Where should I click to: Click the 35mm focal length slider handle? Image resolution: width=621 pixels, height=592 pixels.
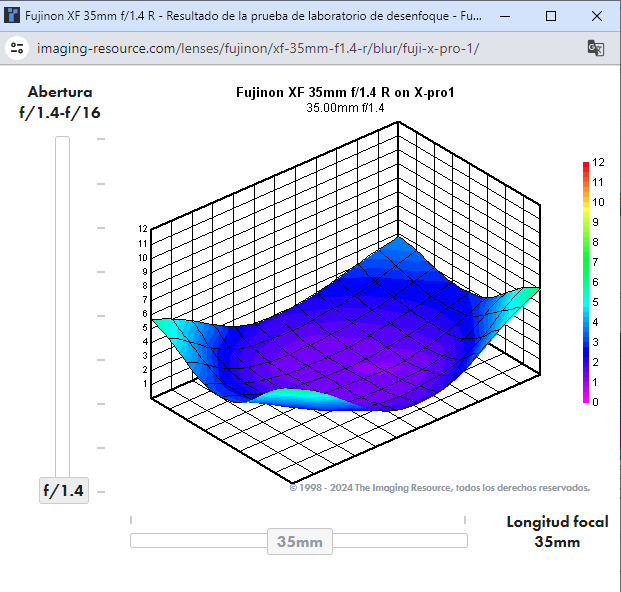(x=300, y=541)
